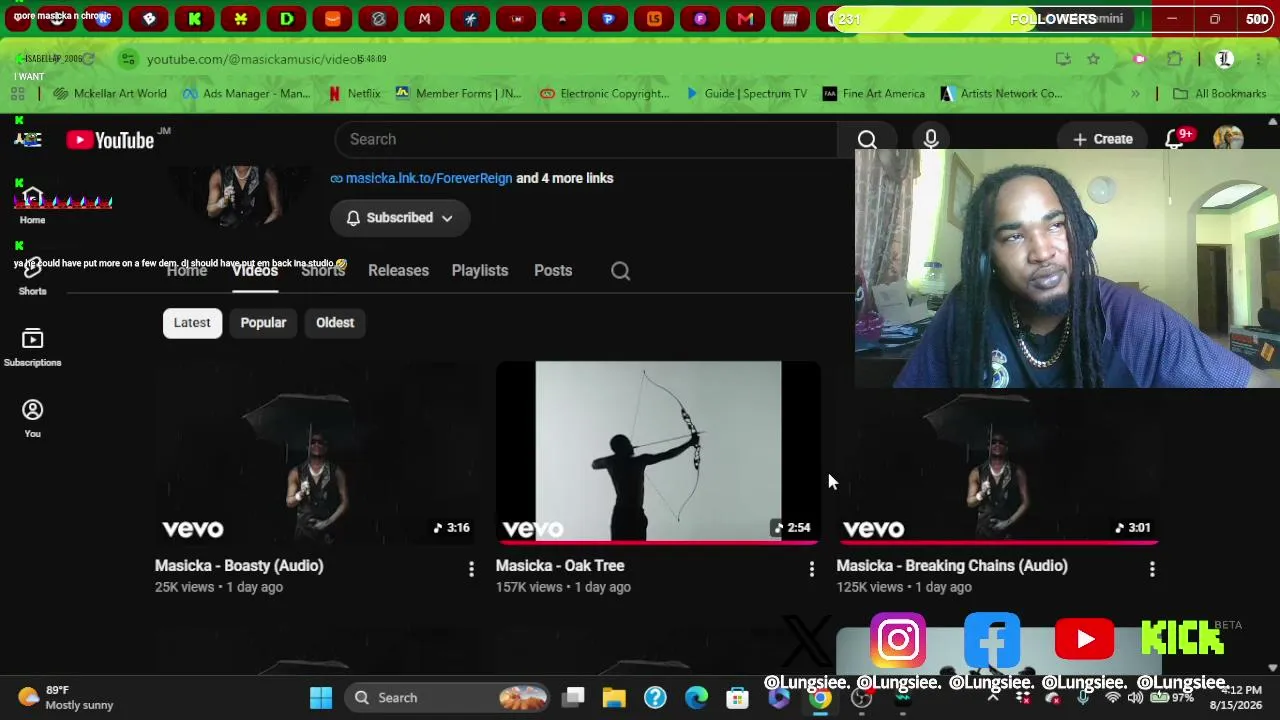Open the browser extensions puzzle icon

[1175, 59]
